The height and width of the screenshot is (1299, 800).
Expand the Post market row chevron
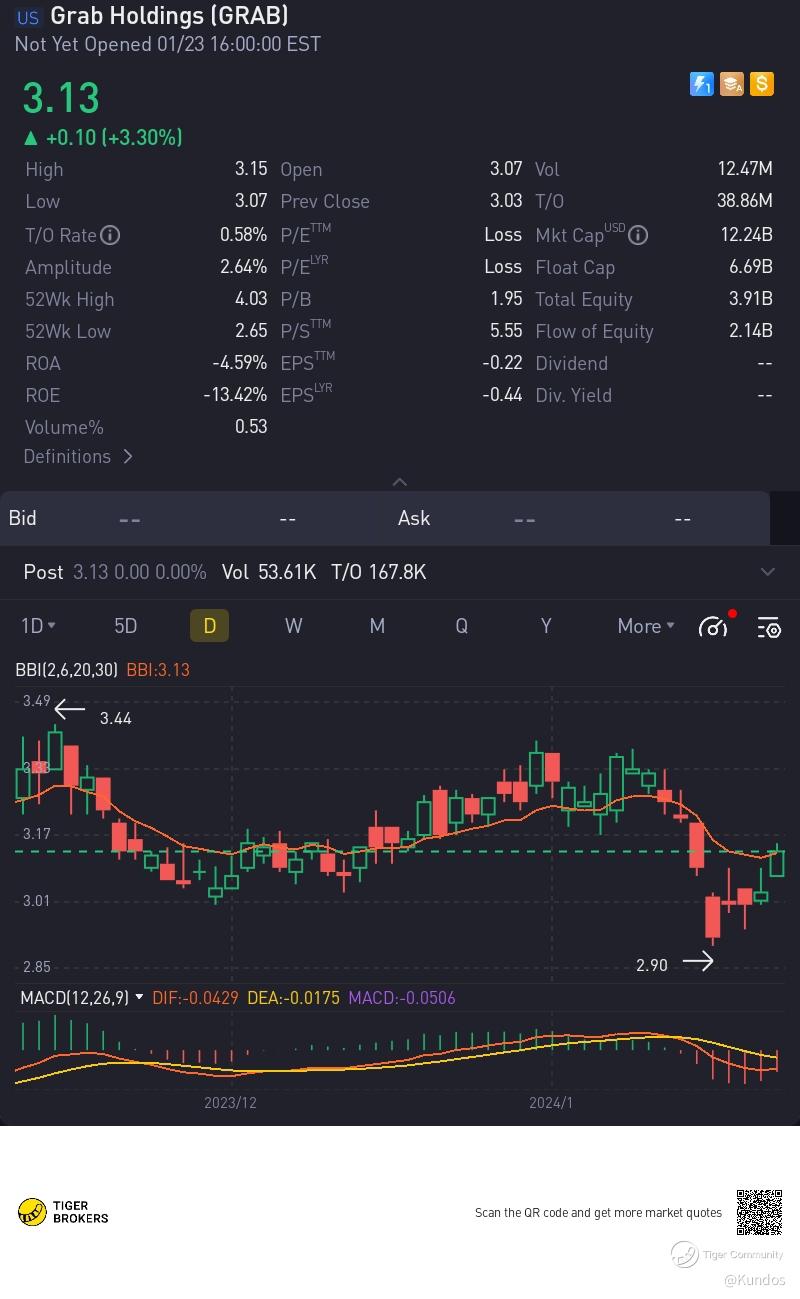coord(768,572)
